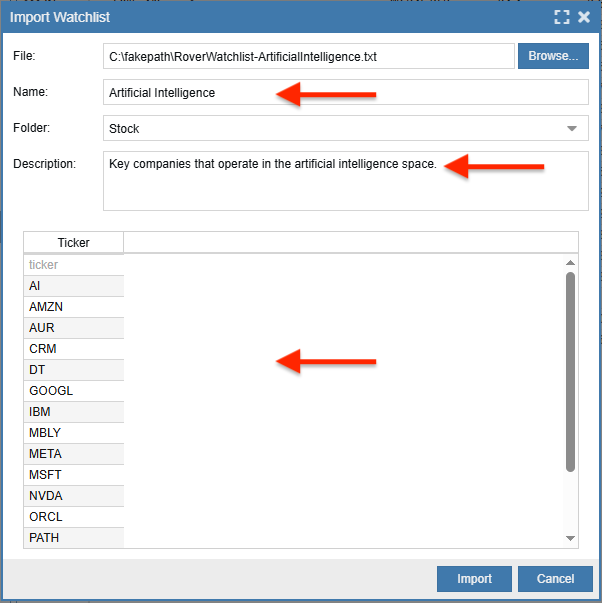Open the Folder dropdown showing Stock
The width and height of the screenshot is (602, 603).
click(345, 128)
